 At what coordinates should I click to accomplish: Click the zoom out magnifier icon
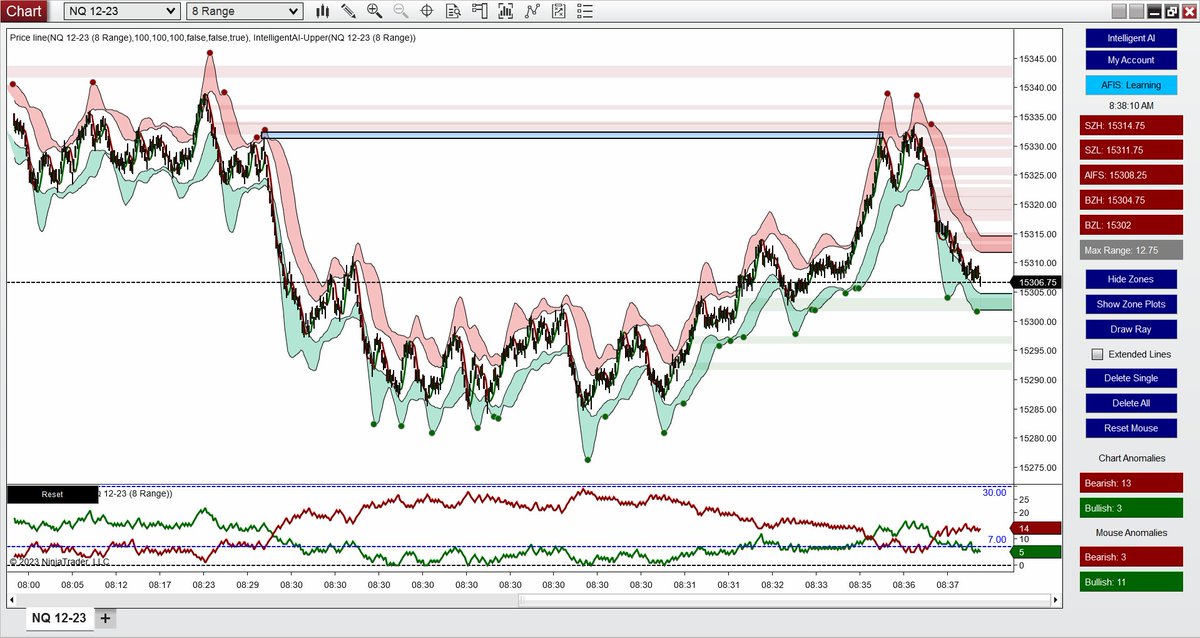pyautogui.click(x=400, y=11)
